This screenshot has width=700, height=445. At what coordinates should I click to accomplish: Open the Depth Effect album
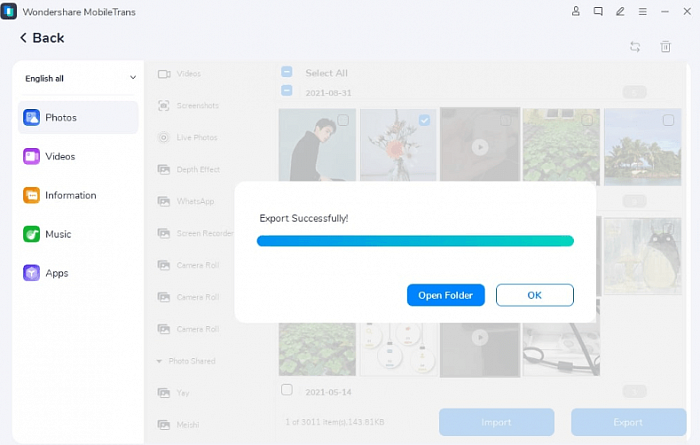[x=189, y=170]
